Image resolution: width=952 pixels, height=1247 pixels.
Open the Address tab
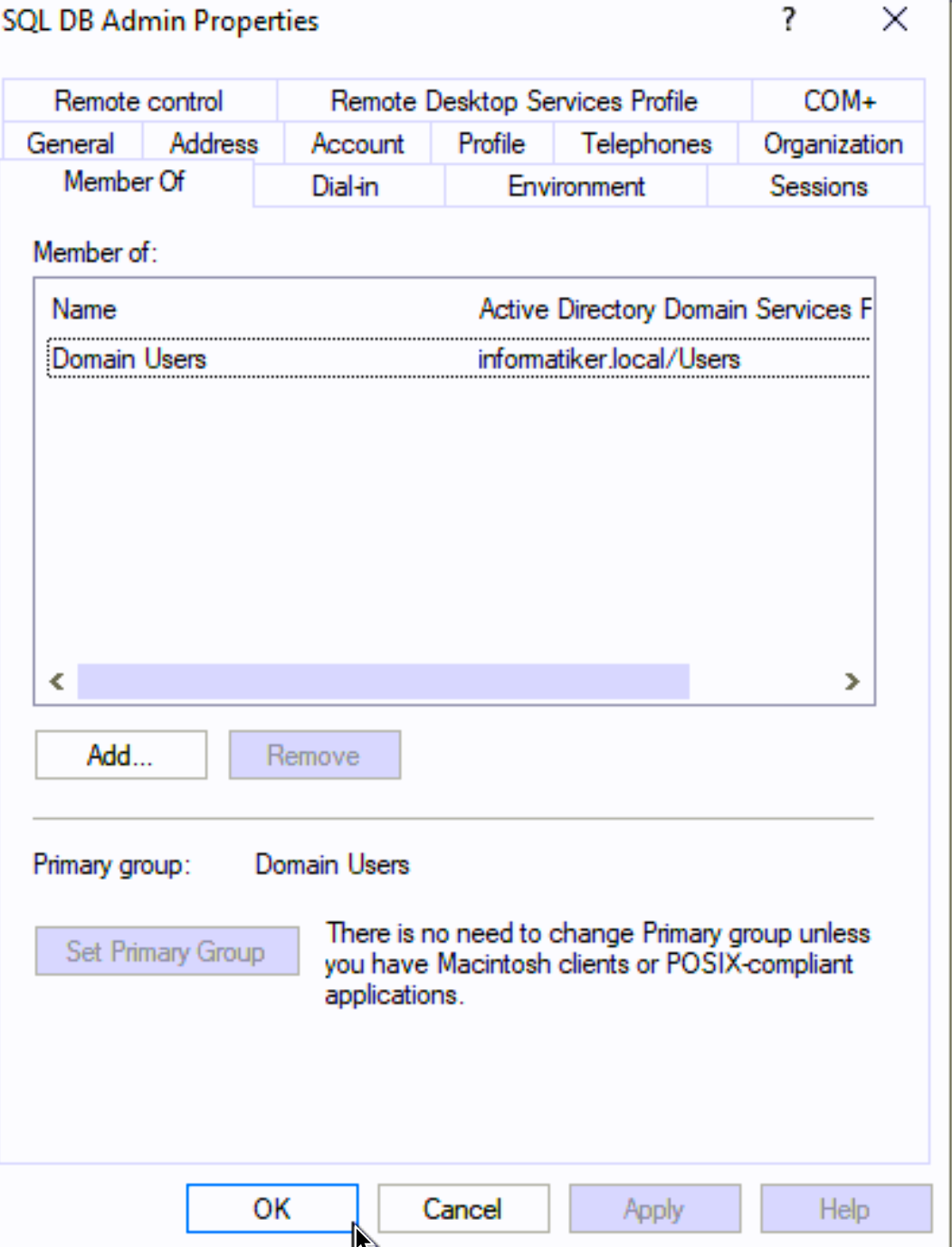(214, 143)
